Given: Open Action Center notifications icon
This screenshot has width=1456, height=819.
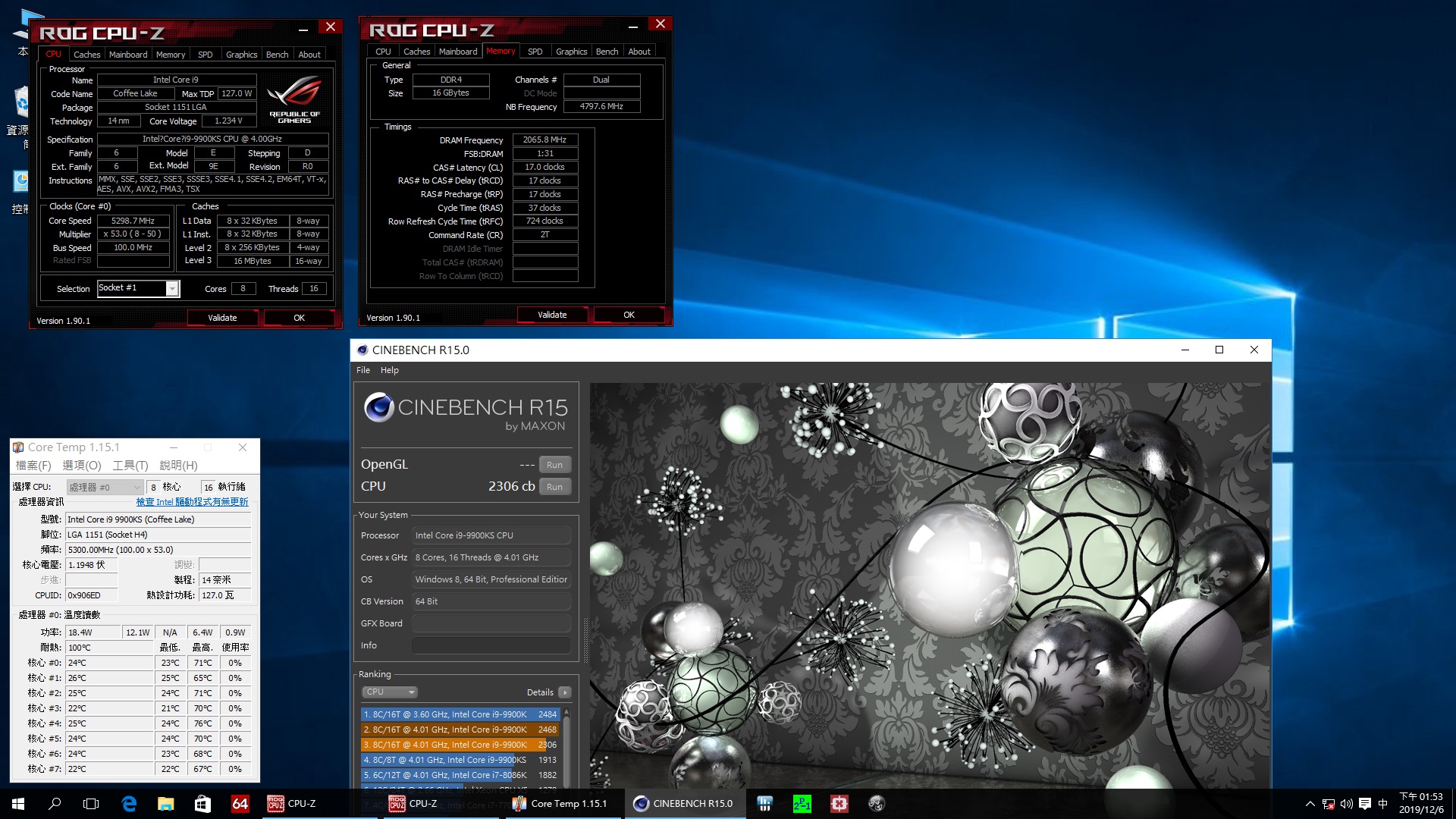Looking at the screenshot, I should point(1365,804).
